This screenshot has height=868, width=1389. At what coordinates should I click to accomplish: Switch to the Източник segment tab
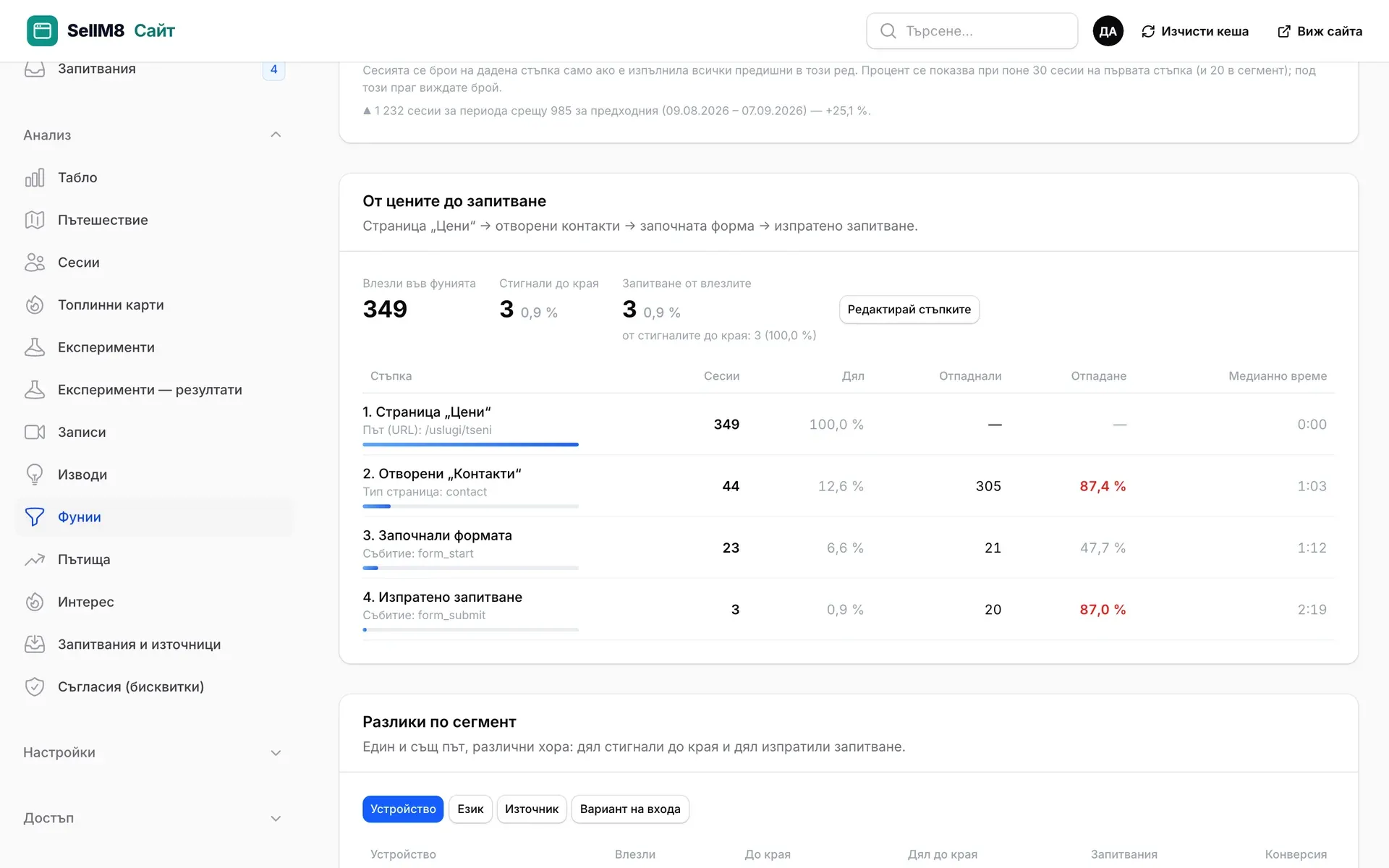tap(532, 809)
